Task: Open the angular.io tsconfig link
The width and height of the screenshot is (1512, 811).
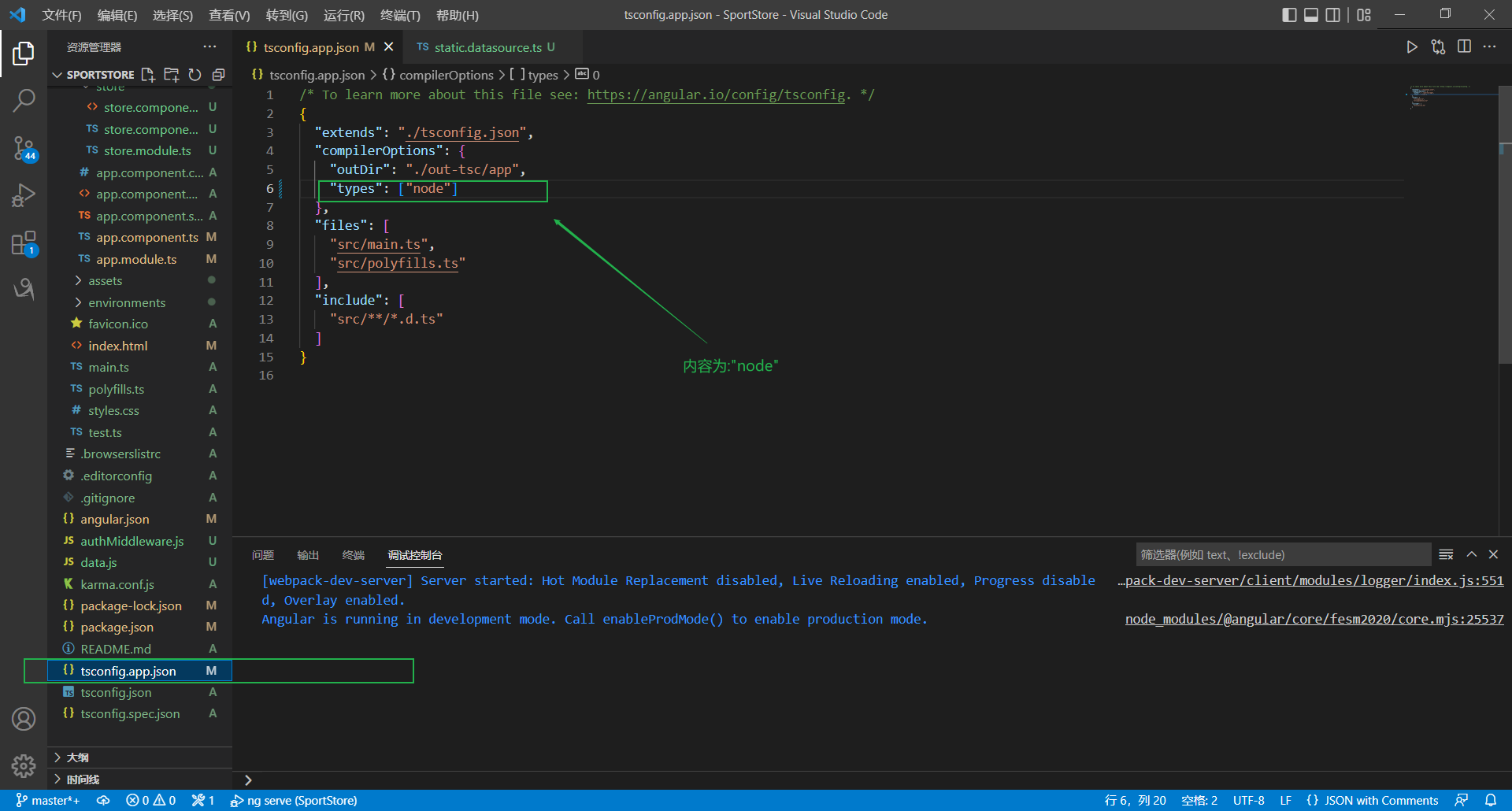Action: click(716, 95)
